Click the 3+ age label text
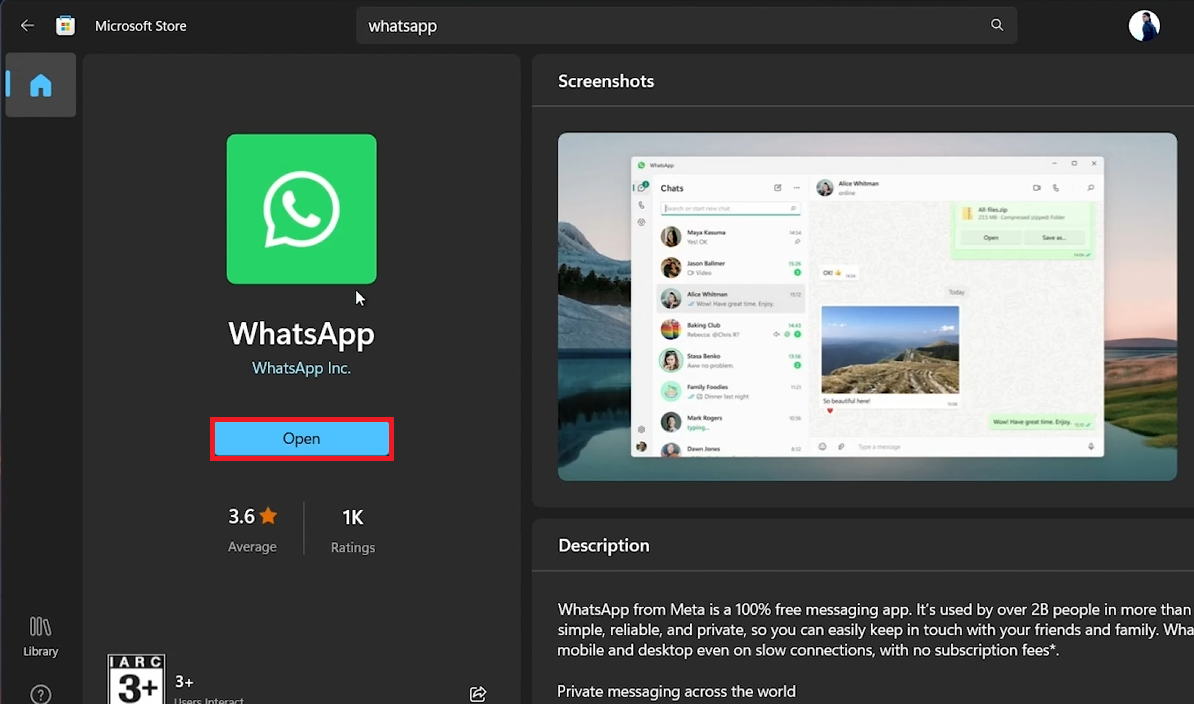 coord(184,682)
